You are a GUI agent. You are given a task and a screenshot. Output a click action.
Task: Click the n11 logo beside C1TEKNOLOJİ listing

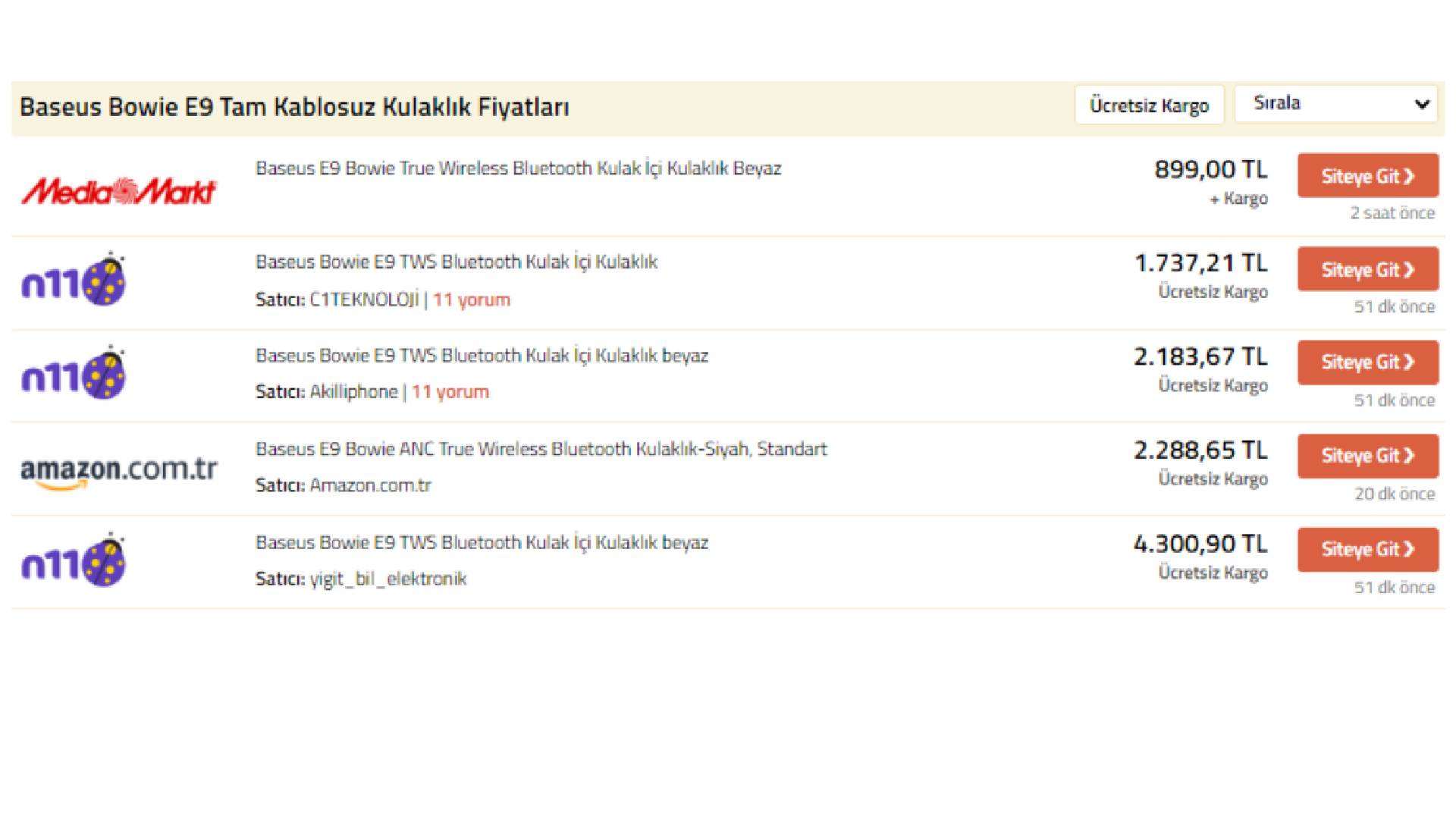click(74, 280)
